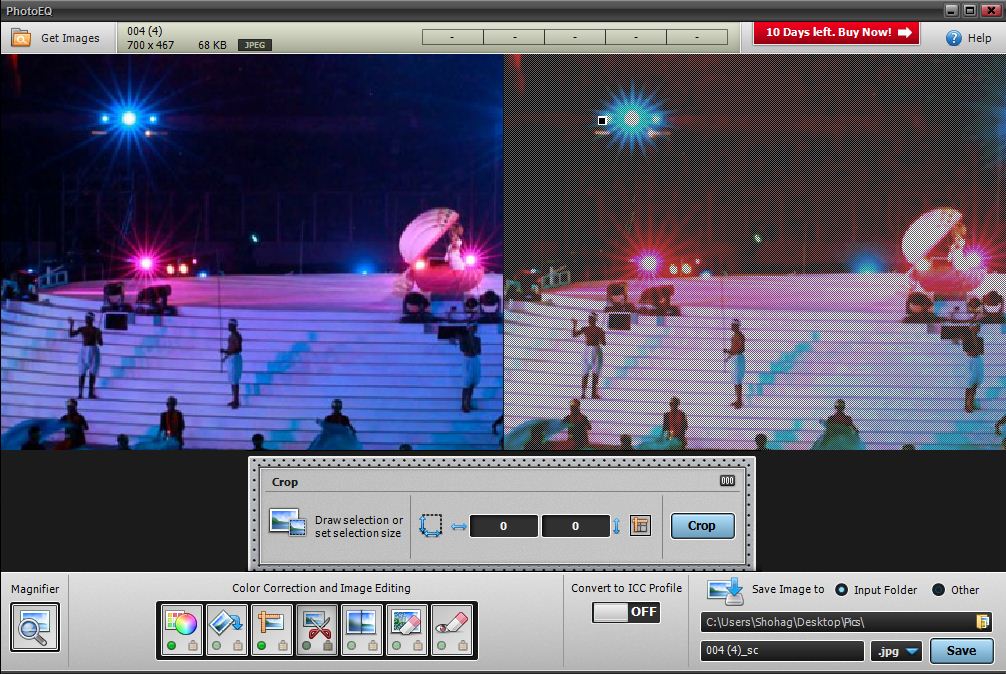Image resolution: width=1006 pixels, height=674 pixels.
Task: Select the Other save location option
Action: (938, 590)
